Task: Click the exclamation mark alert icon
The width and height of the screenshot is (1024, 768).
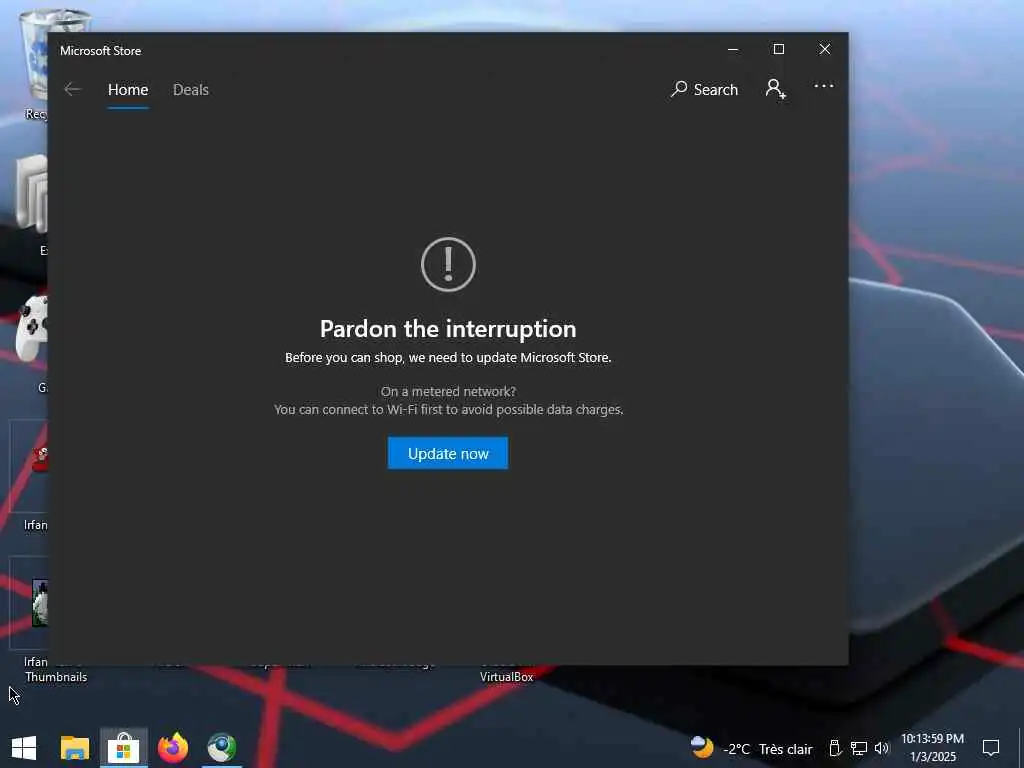Action: point(448,264)
